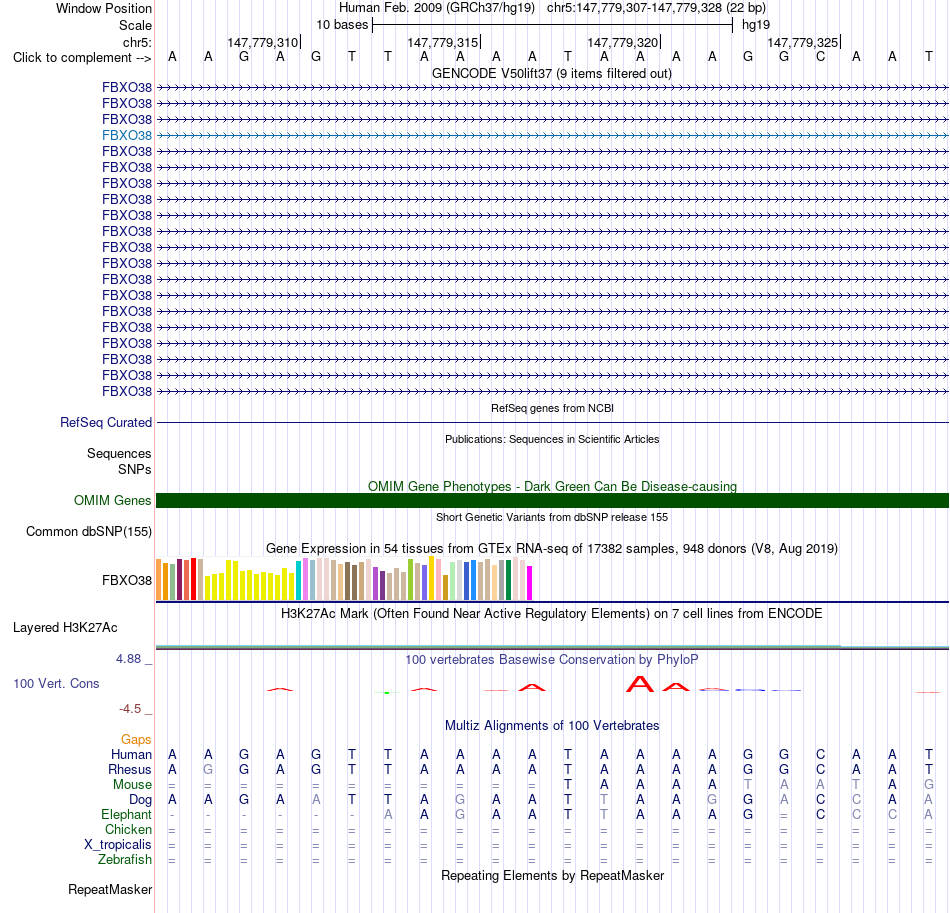Open the Layered H3K27Ac track settings label
The height and width of the screenshot is (913, 950).
[65, 628]
